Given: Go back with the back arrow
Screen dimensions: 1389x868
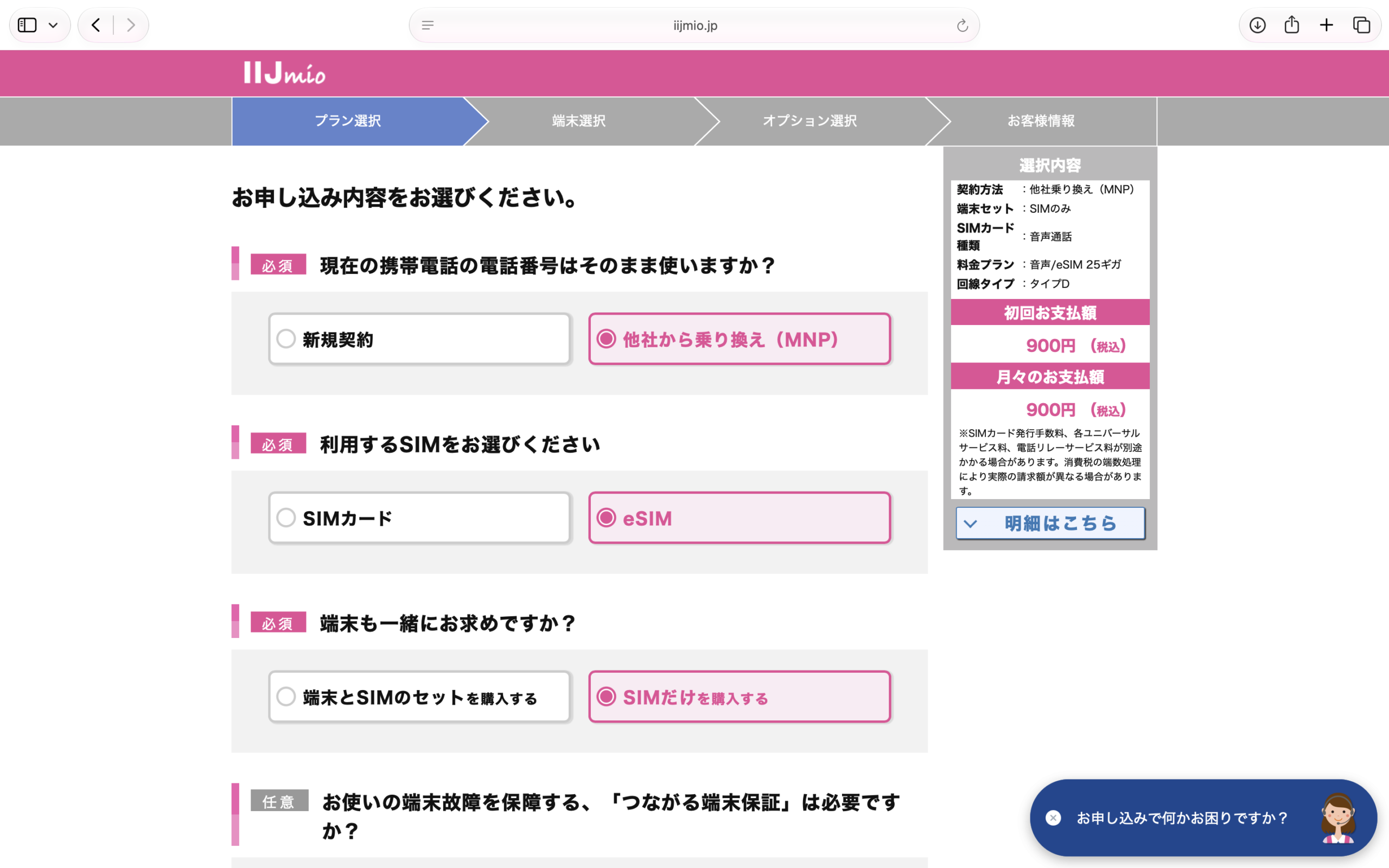Looking at the screenshot, I should tap(96, 25).
